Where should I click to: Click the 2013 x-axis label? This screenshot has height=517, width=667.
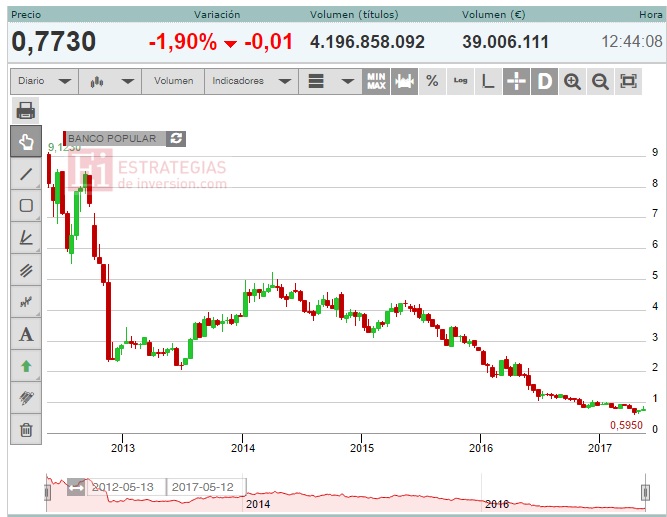point(123,448)
